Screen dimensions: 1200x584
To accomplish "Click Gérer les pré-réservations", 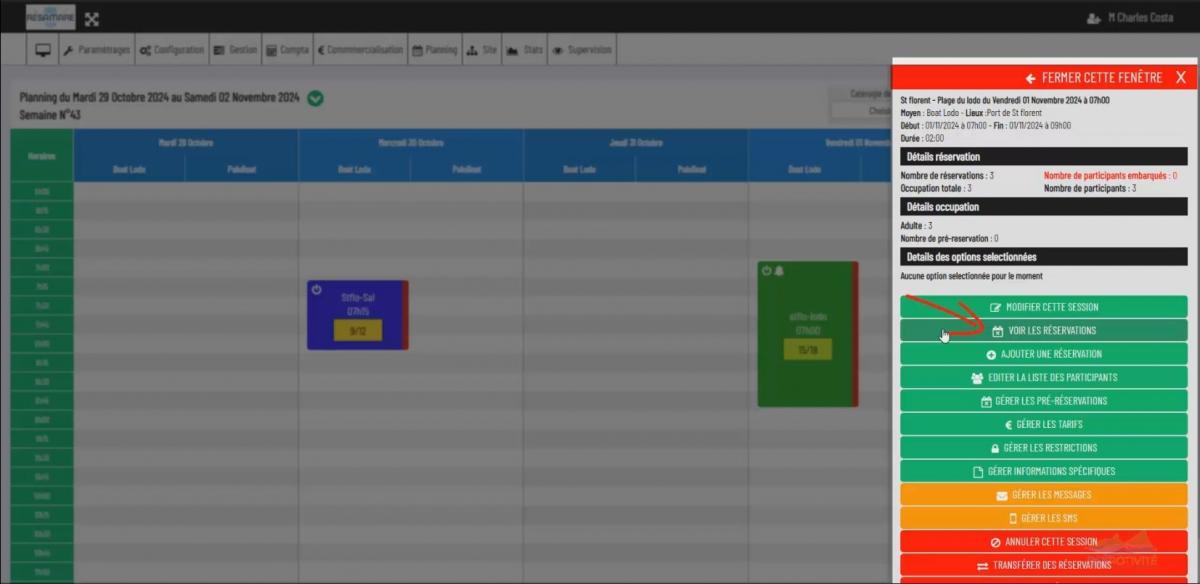I will (x=1044, y=401).
